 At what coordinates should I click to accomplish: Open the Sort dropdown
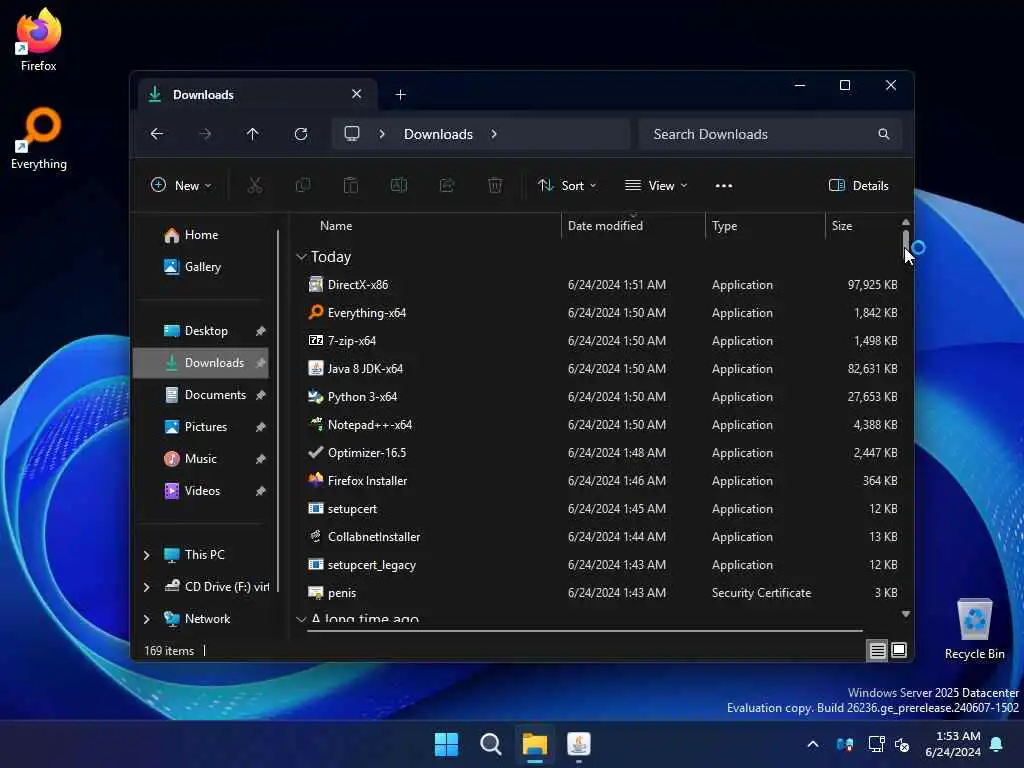click(x=567, y=185)
